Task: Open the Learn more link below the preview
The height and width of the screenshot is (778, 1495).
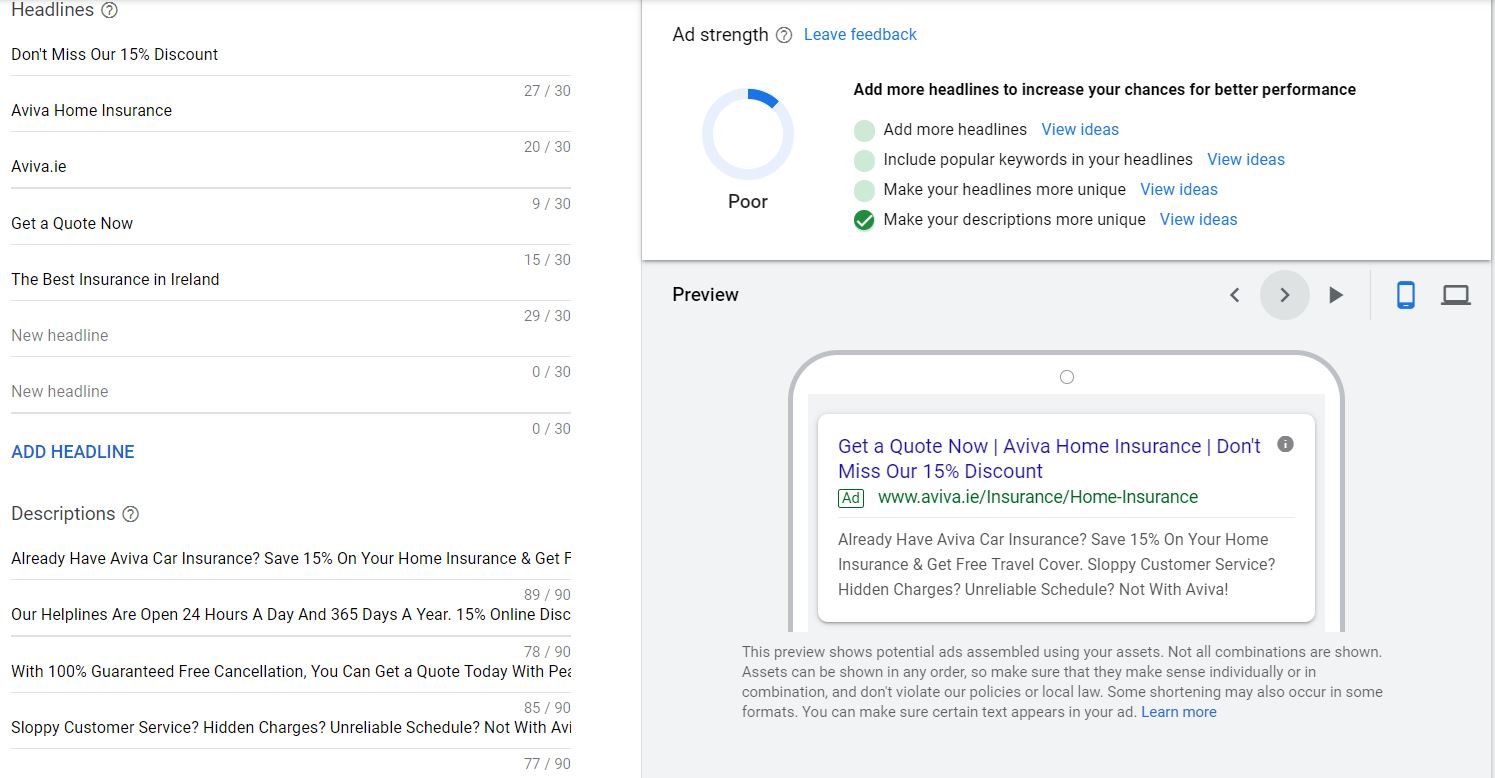Action: pos(1178,711)
